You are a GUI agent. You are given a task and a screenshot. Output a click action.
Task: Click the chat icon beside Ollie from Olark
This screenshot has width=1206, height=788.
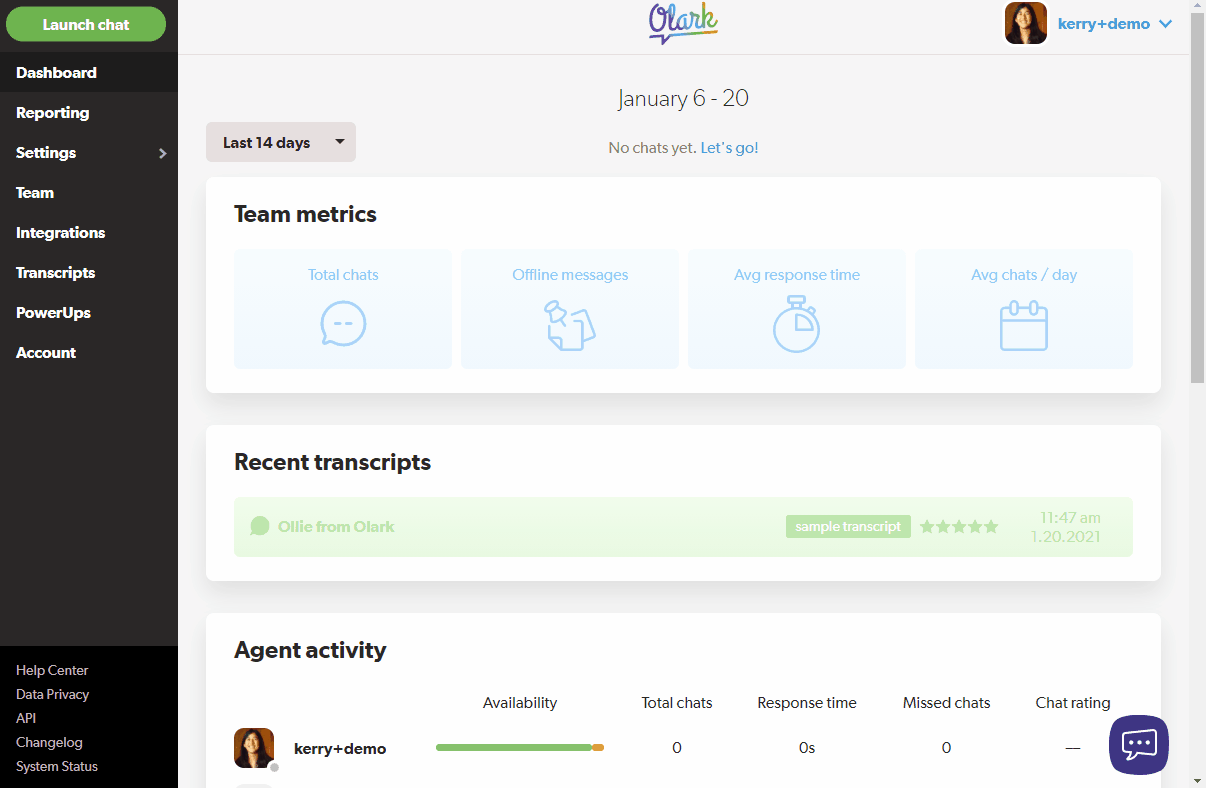click(x=260, y=526)
